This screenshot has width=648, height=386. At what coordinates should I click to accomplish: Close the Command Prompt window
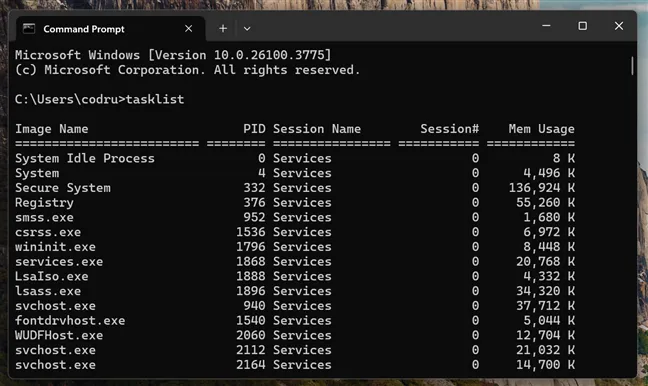tap(619, 26)
